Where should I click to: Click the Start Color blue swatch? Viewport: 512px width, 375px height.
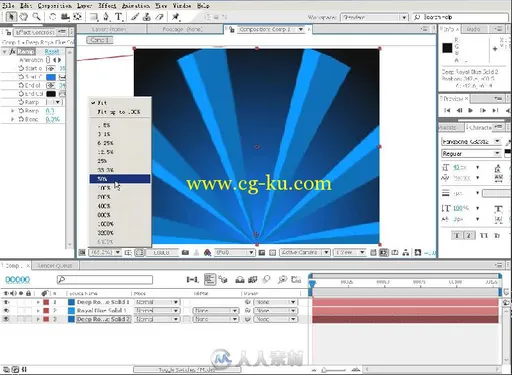(x=51, y=77)
